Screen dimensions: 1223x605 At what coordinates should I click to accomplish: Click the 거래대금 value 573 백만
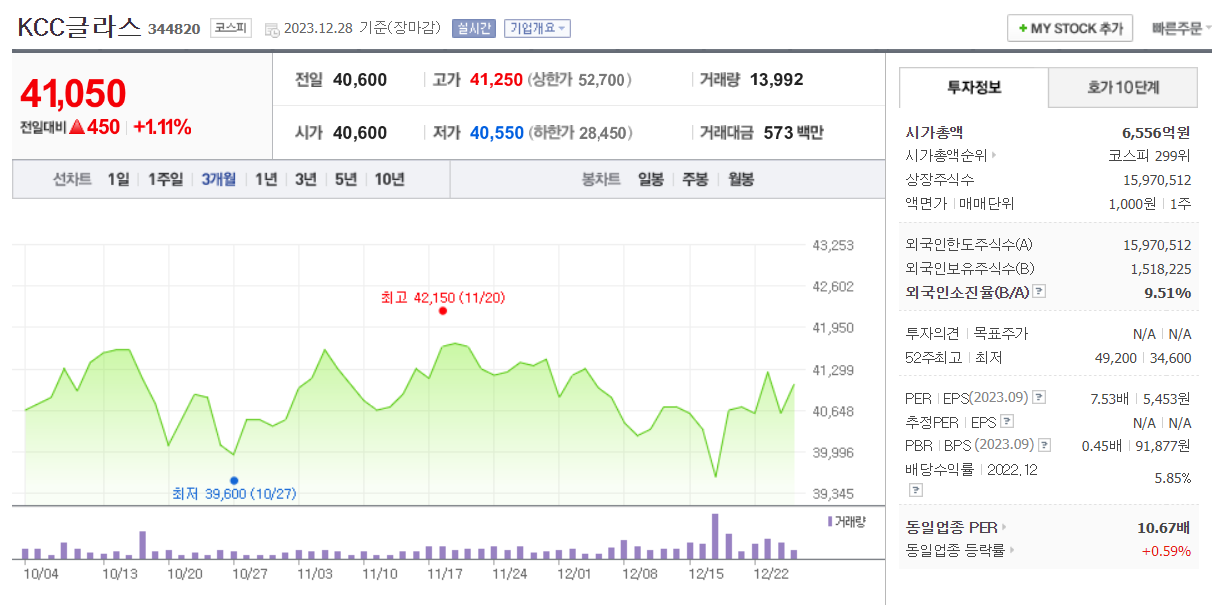(x=793, y=132)
